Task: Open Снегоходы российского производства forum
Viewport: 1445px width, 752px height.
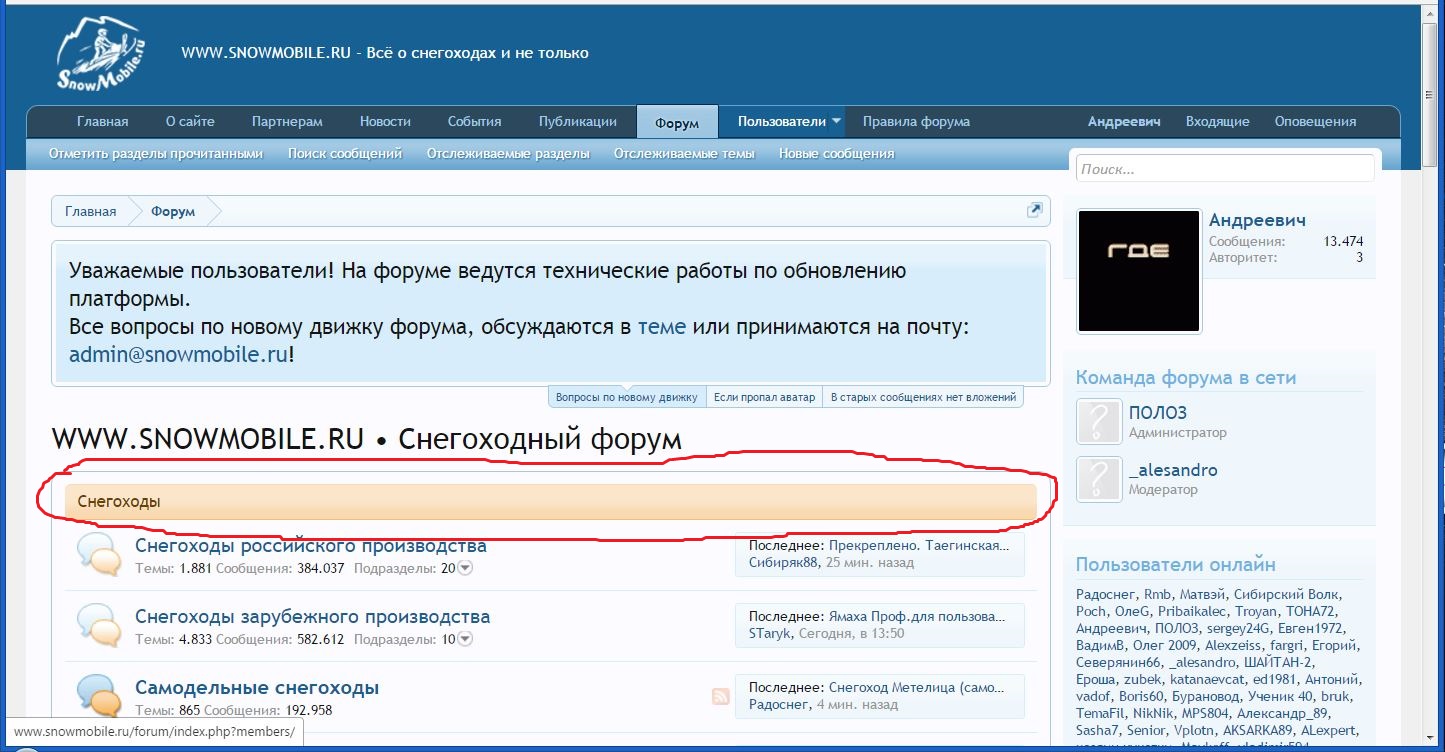Action: coord(311,546)
